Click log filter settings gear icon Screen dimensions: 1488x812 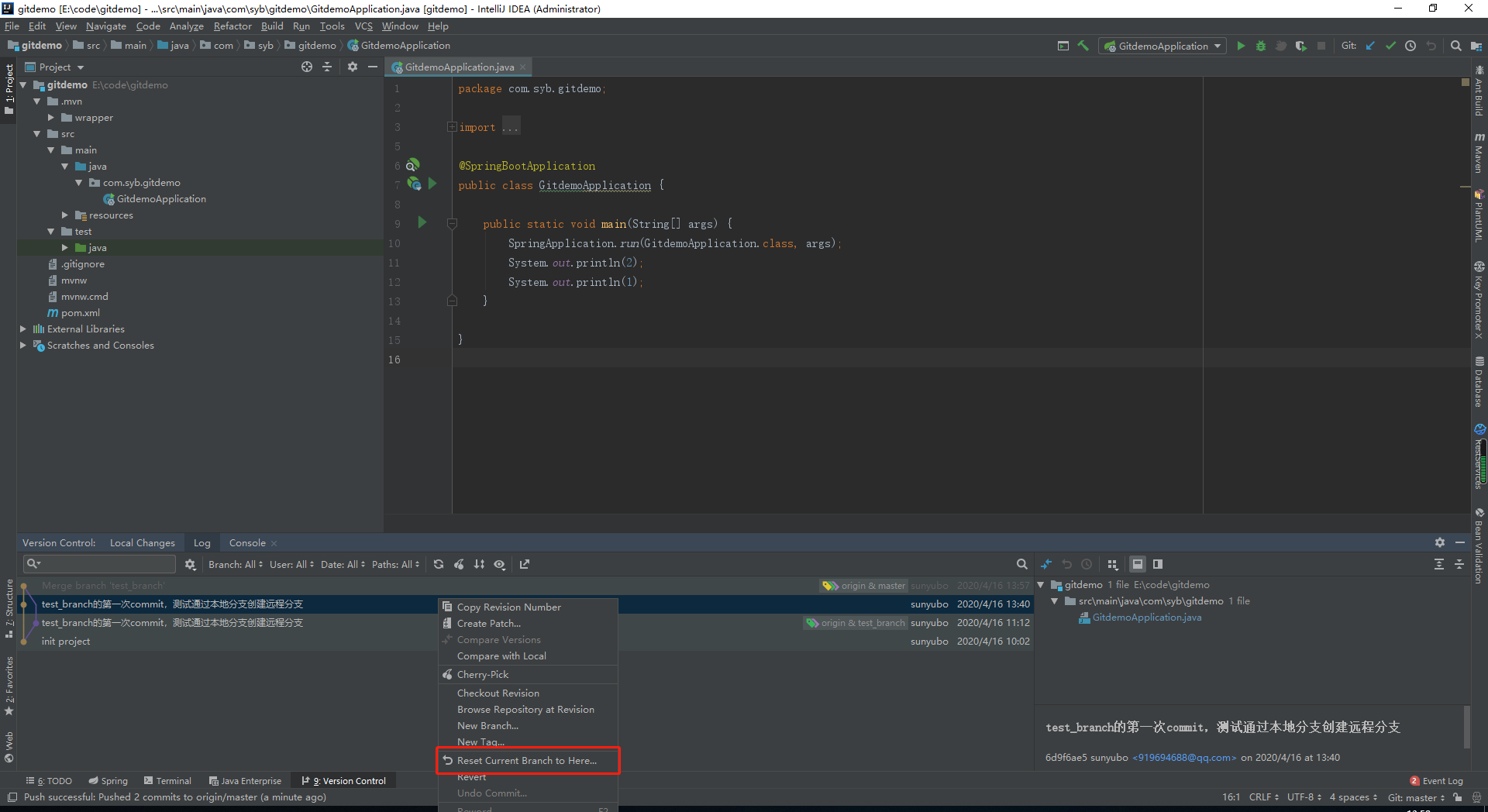(x=190, y=564)
